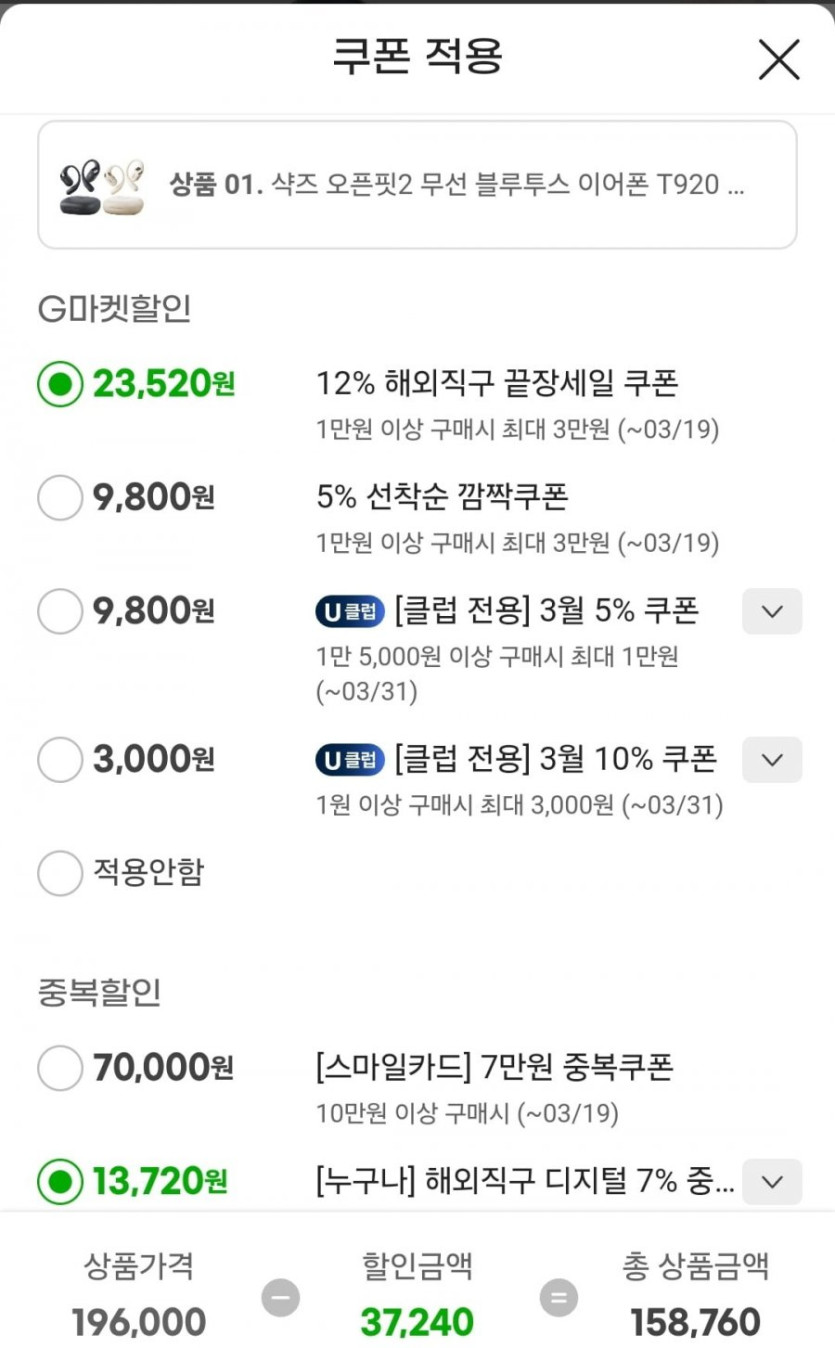
Task: Click the U클럽 badge on 10% coupon
Action: point(350,760)
